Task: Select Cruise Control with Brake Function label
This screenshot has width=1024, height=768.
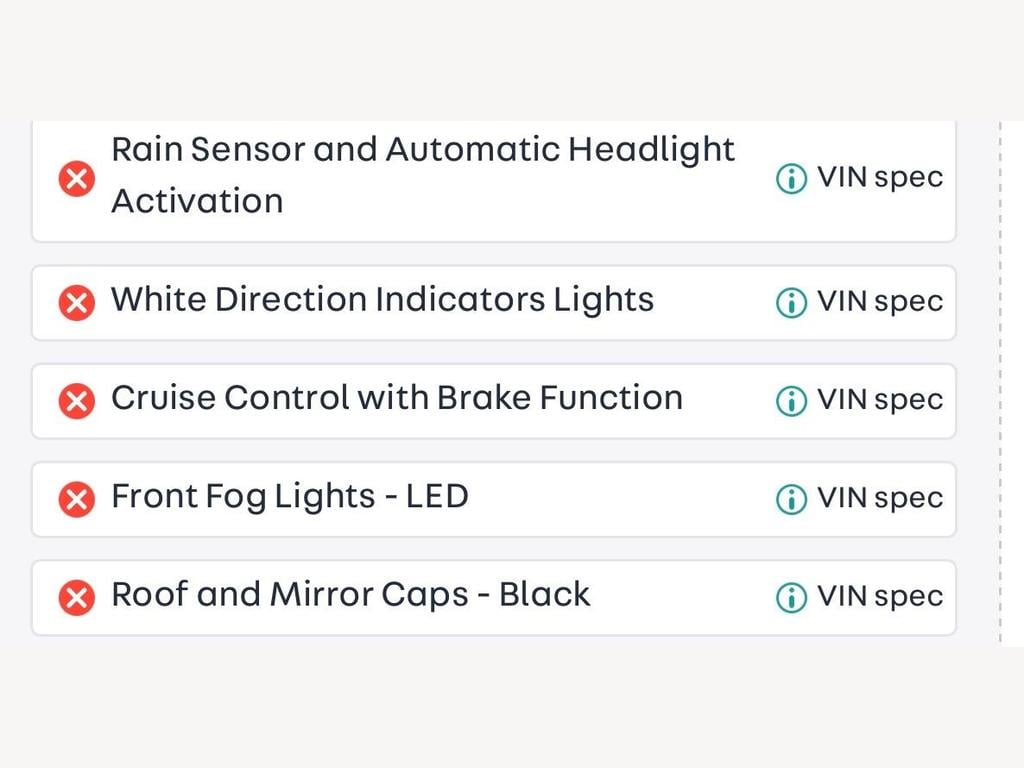Action: [x=397, y=398]
